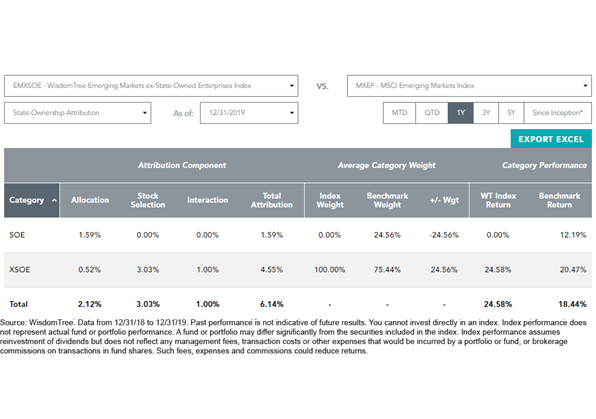Select the SOE category row
Viewport: 596px width, 419px height.
click(x=298, y=235)
